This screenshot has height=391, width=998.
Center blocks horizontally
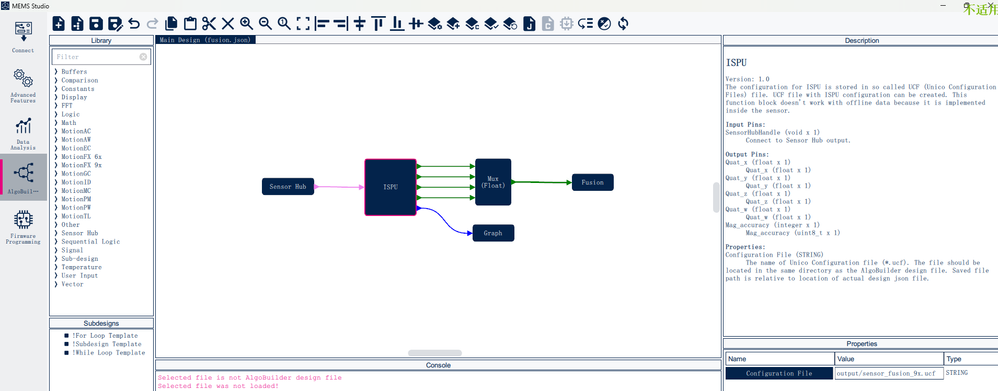tap(416, 24)
